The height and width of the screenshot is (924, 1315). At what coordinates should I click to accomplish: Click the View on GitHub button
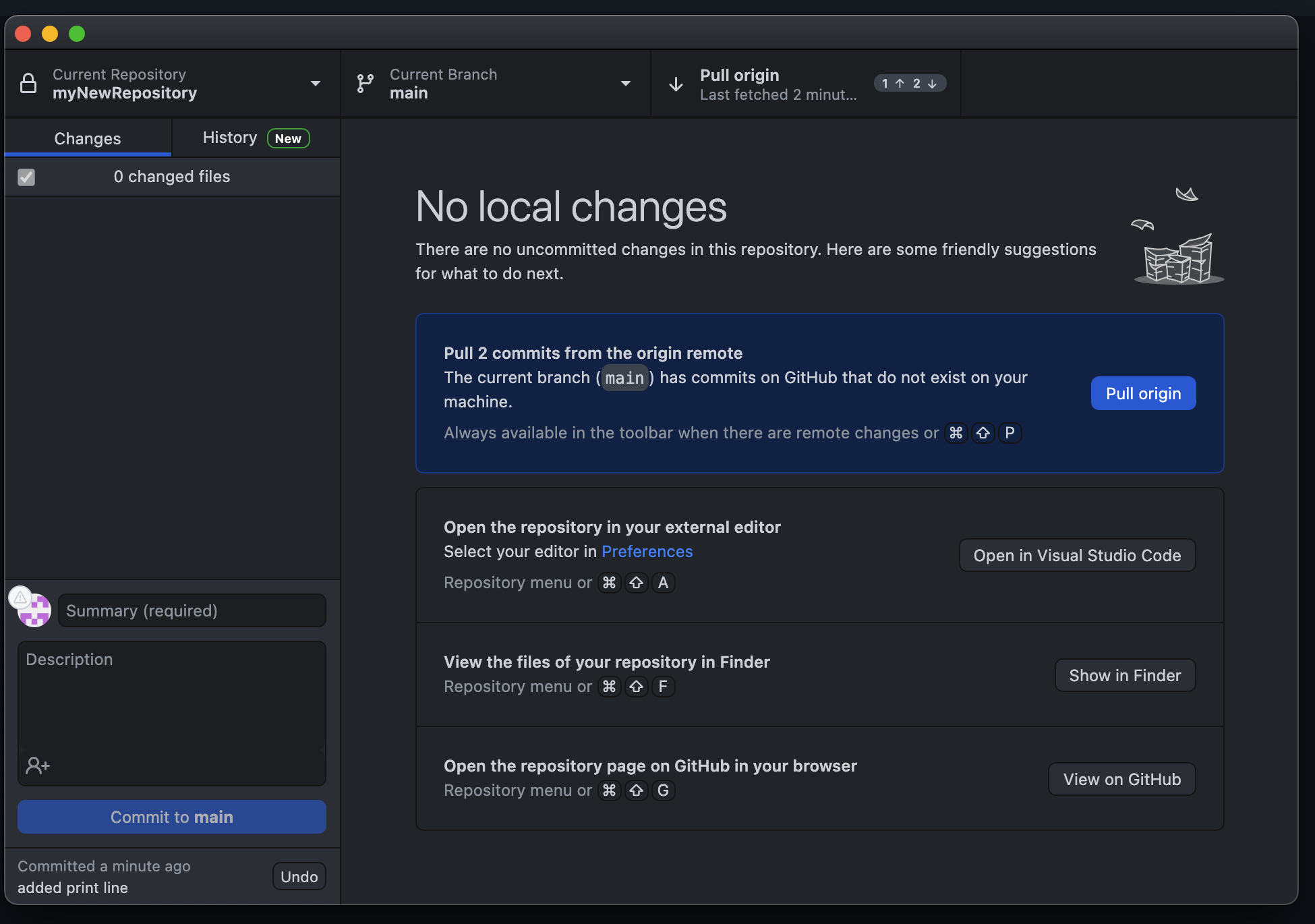coord(1122,779)
